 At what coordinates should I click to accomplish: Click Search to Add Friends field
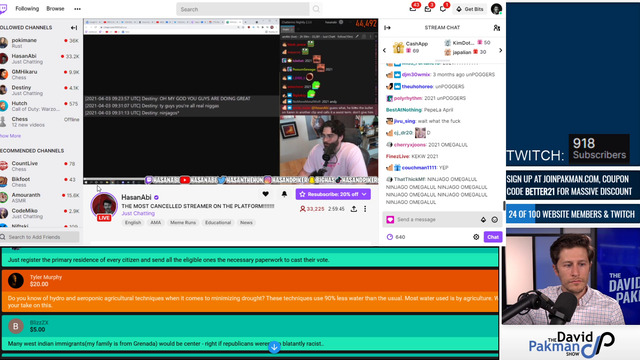tap(40, 237)
